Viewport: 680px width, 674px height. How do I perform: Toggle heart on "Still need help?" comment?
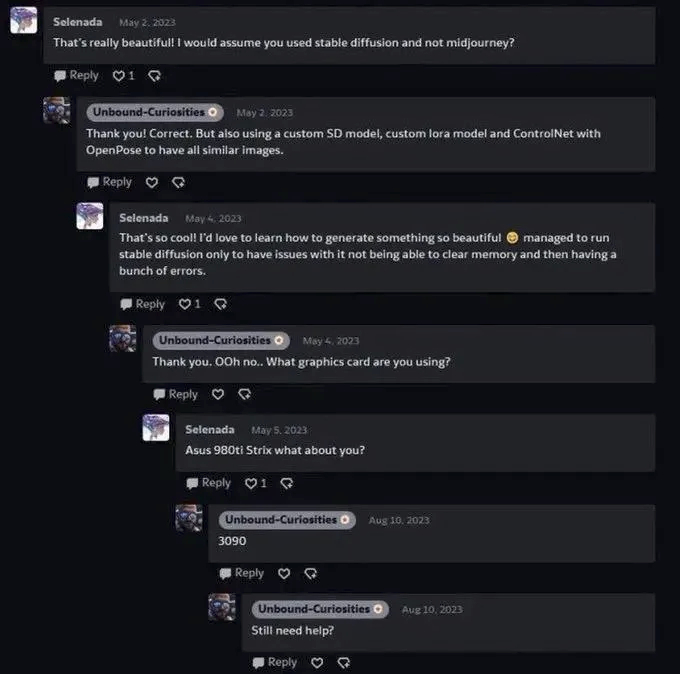[x=317, y=662]
